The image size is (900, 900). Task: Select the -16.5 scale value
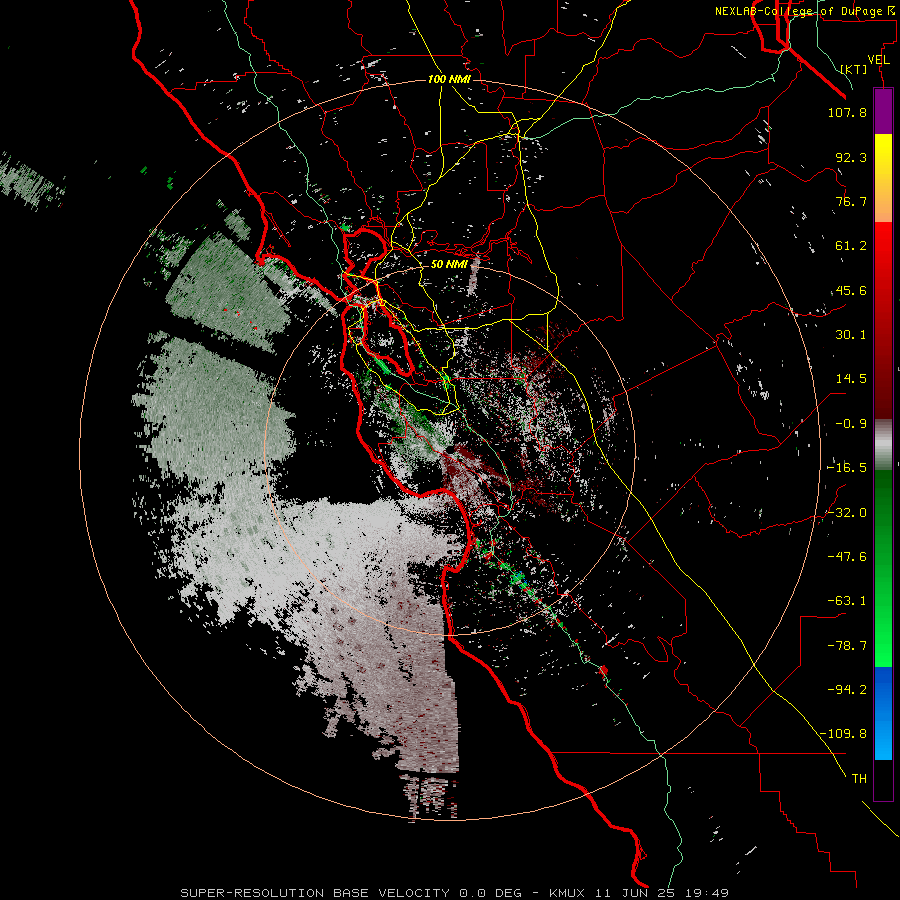[x=847, y=468]
